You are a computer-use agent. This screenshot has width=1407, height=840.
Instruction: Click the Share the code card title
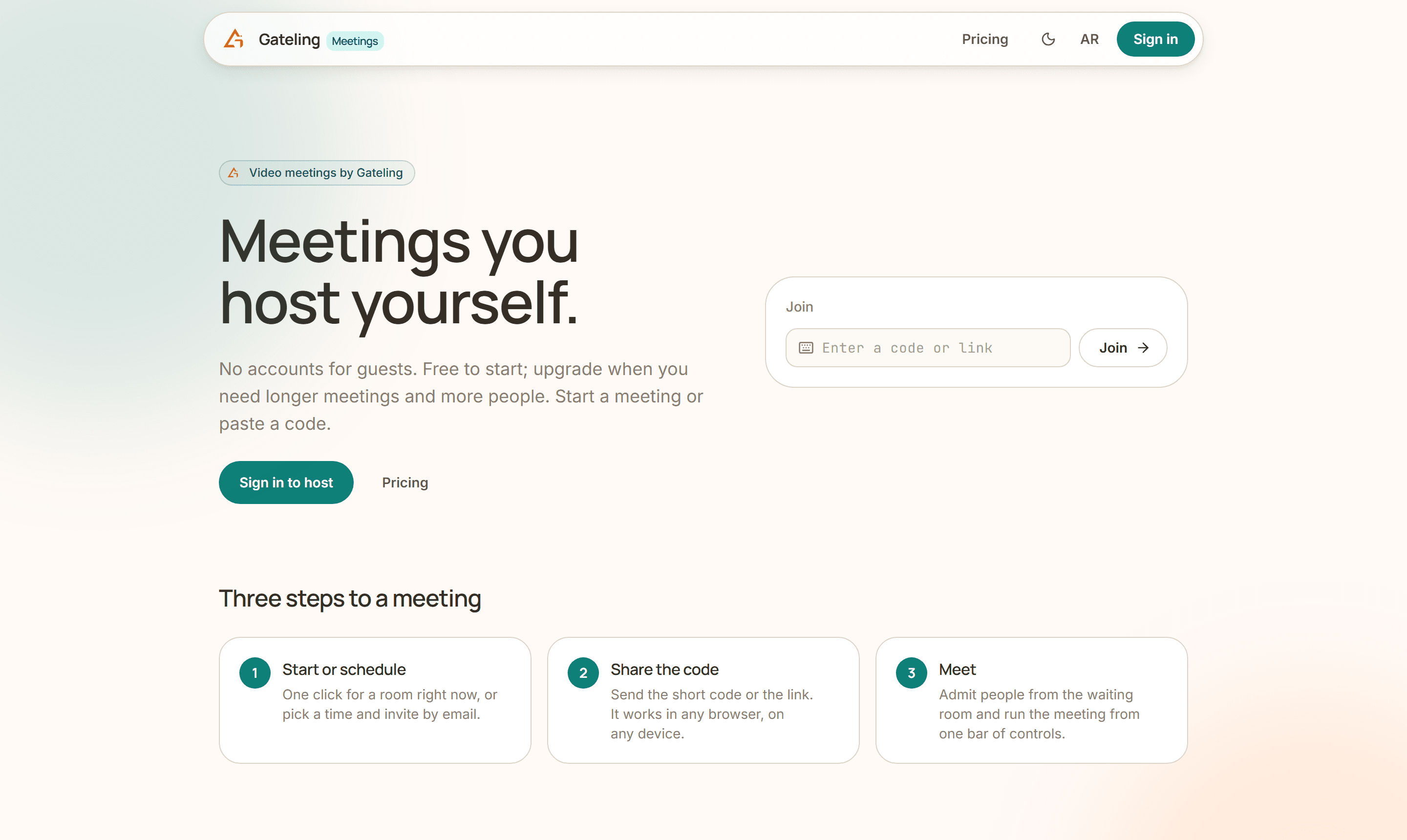(x=664, y=669)
